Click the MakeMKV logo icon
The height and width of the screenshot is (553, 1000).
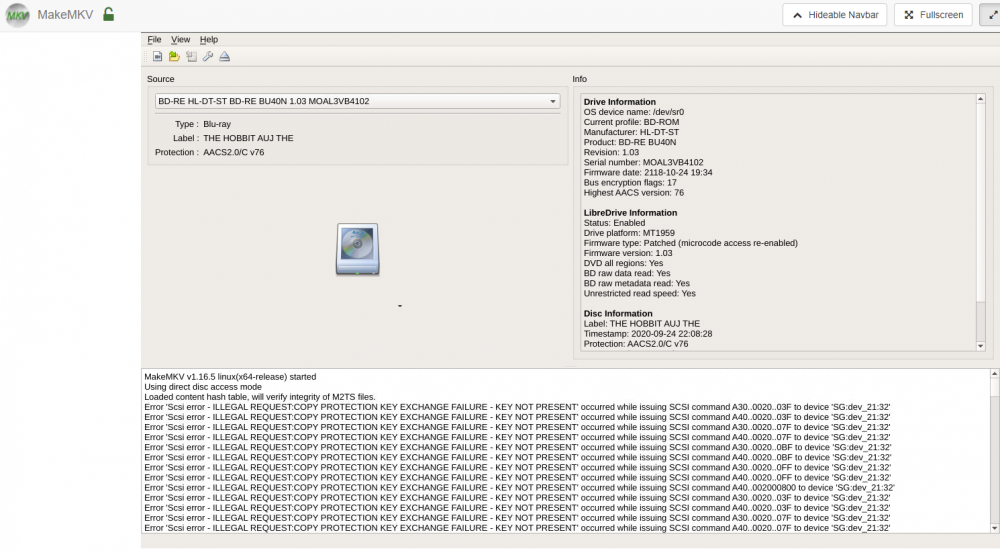click(x=17, y=15)
